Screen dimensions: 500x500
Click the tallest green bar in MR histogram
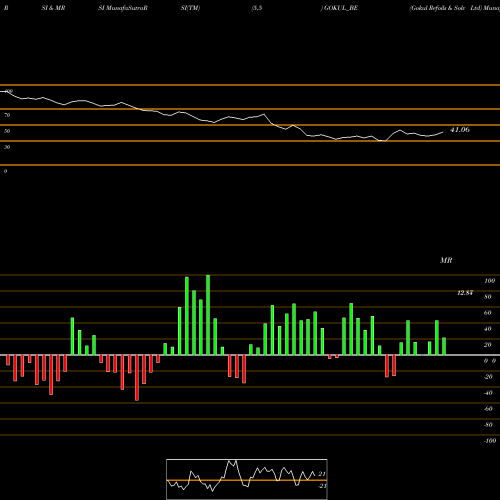(208, 315)
